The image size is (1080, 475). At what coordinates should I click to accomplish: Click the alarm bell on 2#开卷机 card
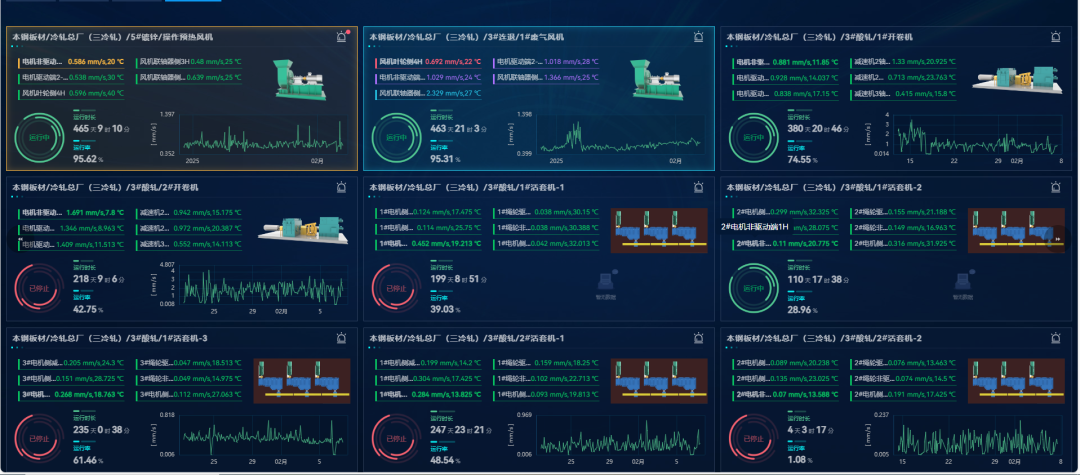coord(342,187)
